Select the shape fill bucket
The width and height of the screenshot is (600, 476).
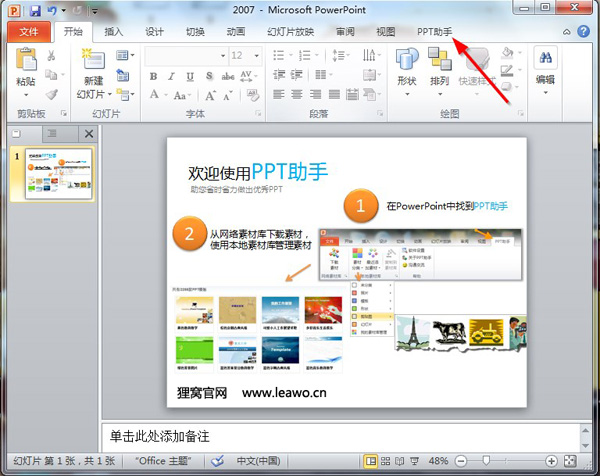(x=507, y=53)
